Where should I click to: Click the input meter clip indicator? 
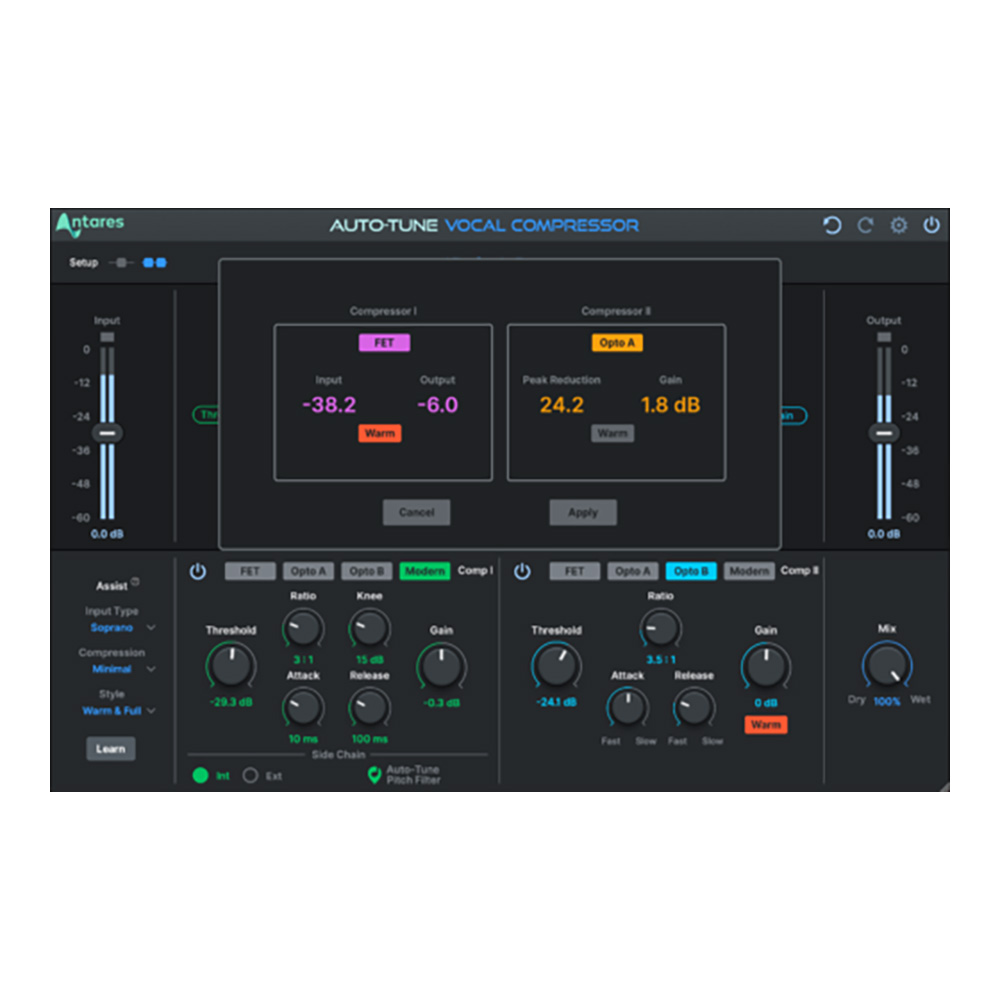(107, 337)
